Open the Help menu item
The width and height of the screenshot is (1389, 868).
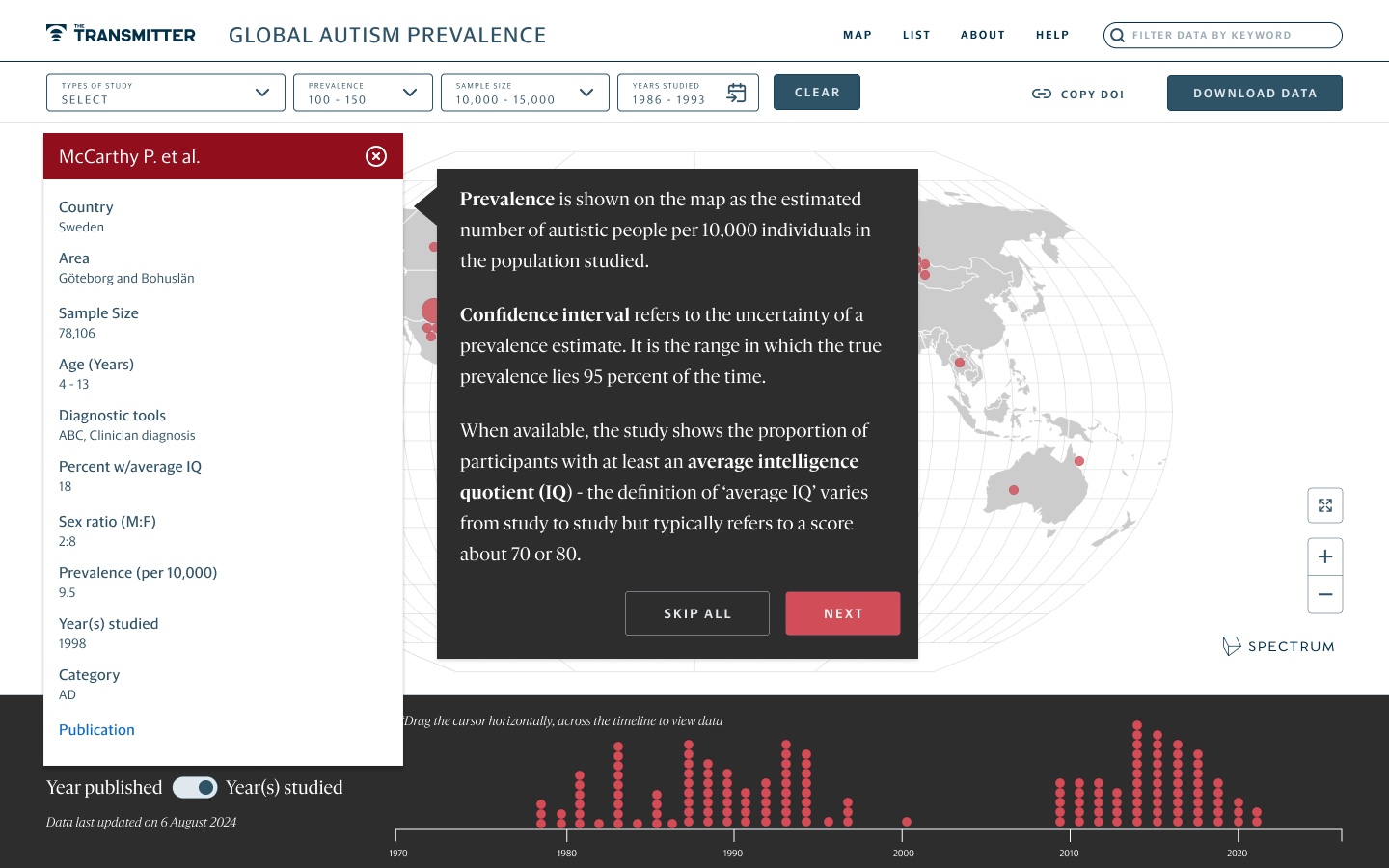(x=1052, y=35)
